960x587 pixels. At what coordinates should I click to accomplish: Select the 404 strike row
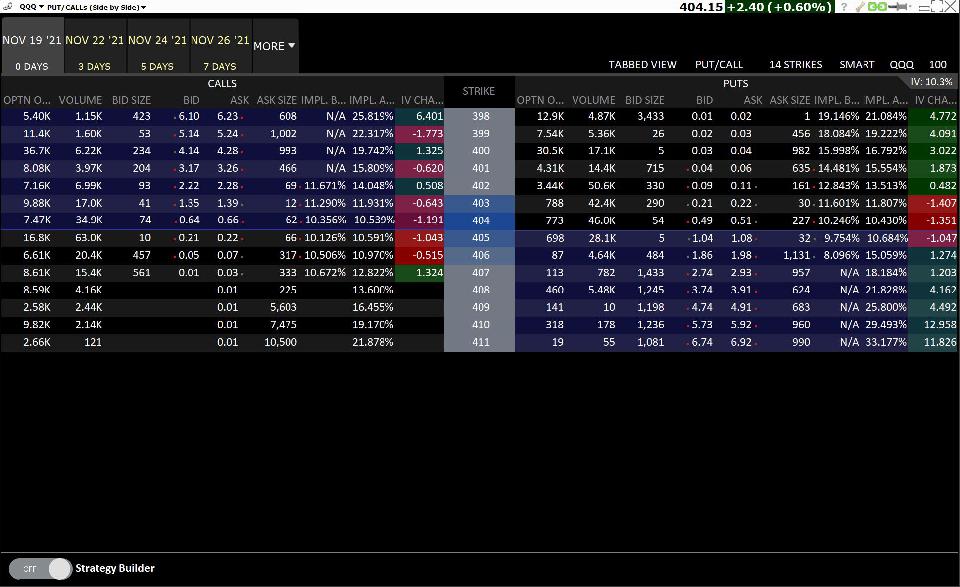(x=479, y=220)
